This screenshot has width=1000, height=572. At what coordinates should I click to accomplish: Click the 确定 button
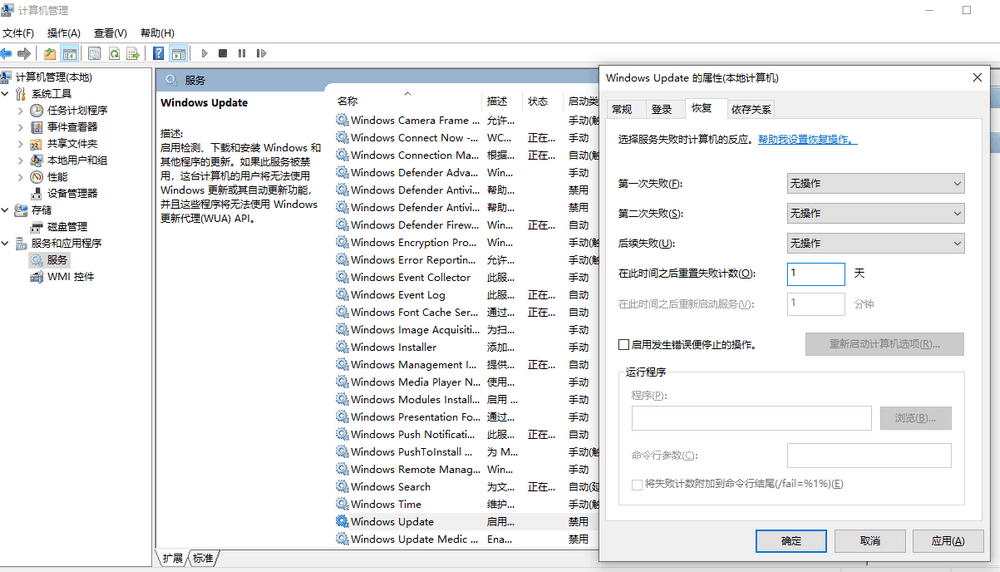pos(791,540)
